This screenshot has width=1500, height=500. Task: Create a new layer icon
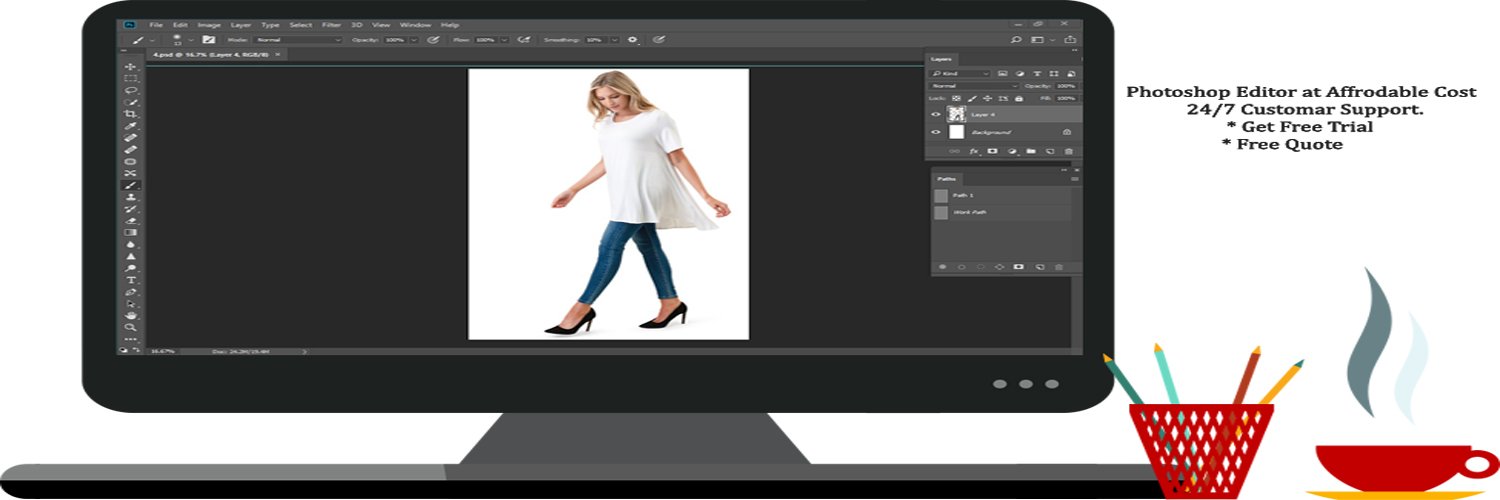(1050, 151)
